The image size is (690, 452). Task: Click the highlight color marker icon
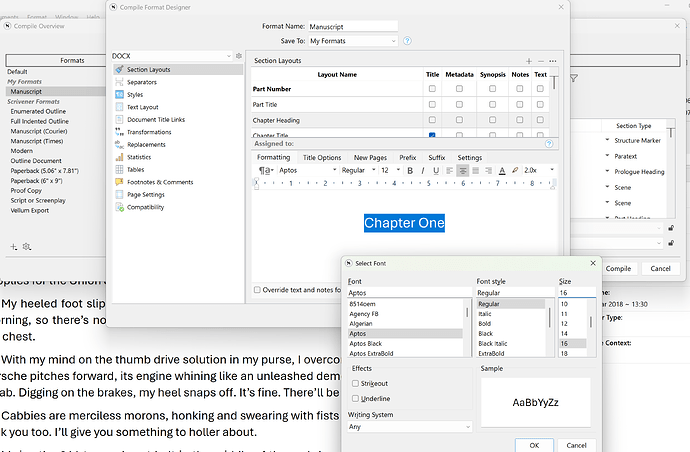pos(515,171)
